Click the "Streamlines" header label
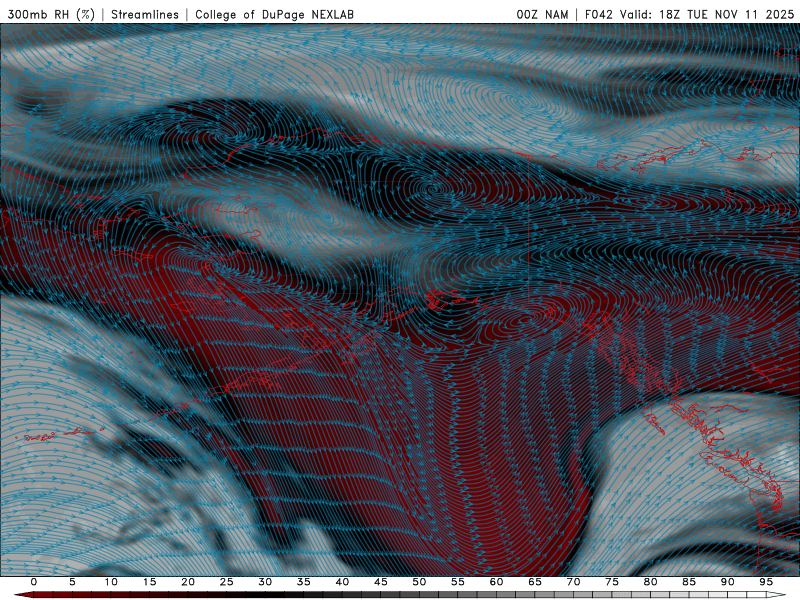 [x=145, y=14]
